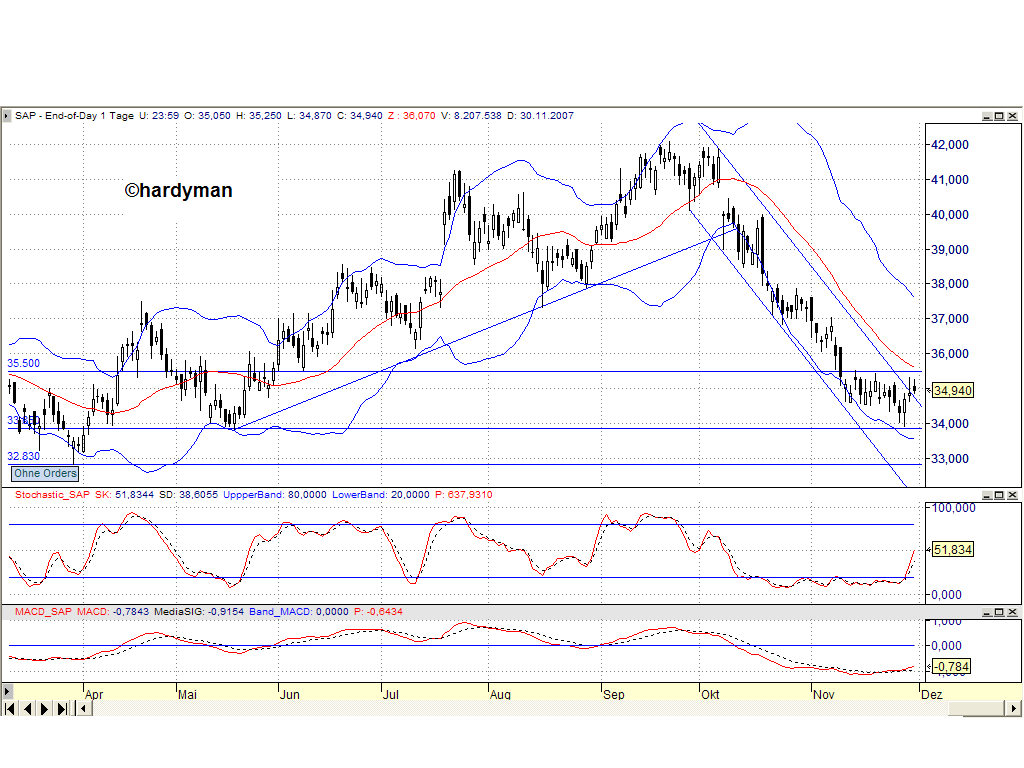This screenshot has height=768, width=1024.
Task: Minimize the MACD_SAP panel
Action: [987, 611]
